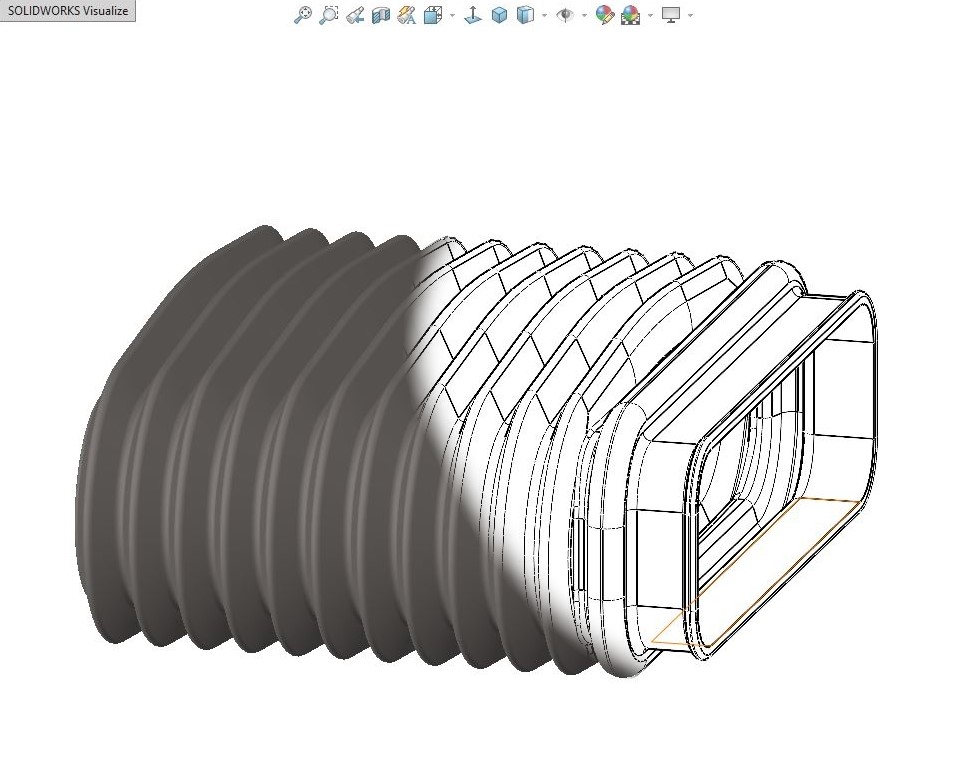Open the Display Style dropdown arrow
The height and width of the screenshot is (775, 959).
pos(544,15)
